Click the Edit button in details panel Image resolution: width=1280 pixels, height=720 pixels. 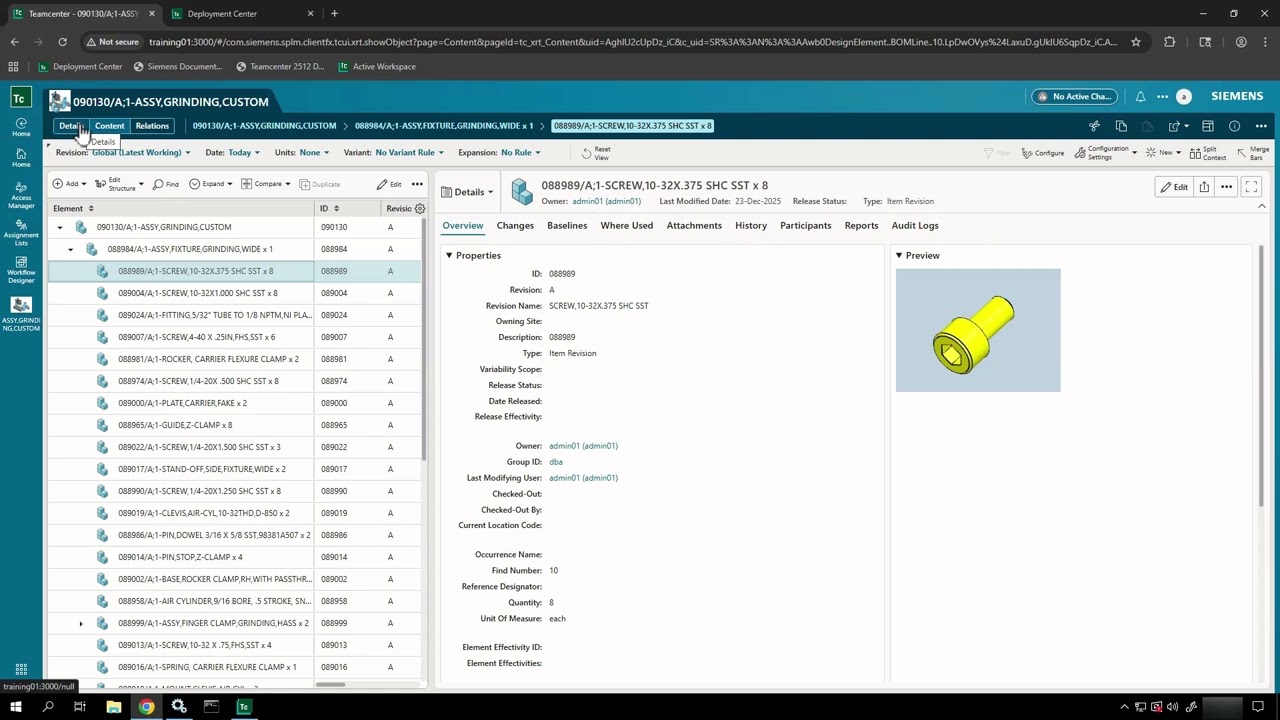(x=1175, y=187)
